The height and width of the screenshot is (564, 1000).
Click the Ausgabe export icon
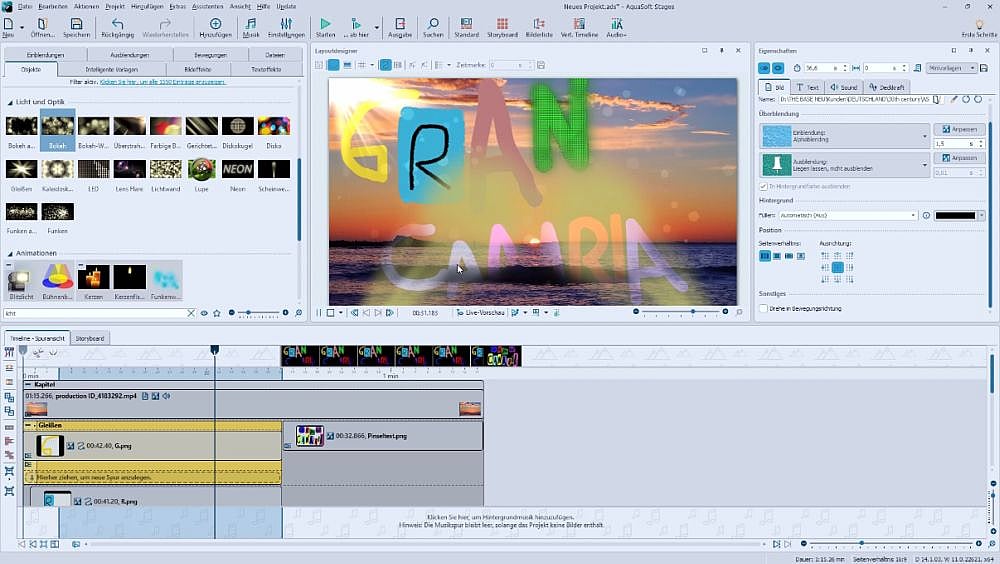point(399,24)
